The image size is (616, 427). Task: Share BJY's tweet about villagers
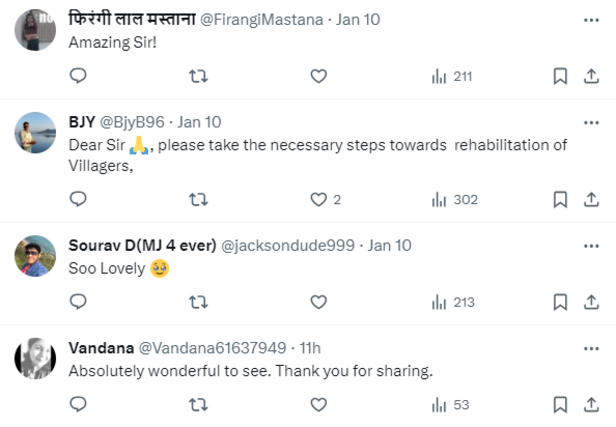(x=590, y=200)
